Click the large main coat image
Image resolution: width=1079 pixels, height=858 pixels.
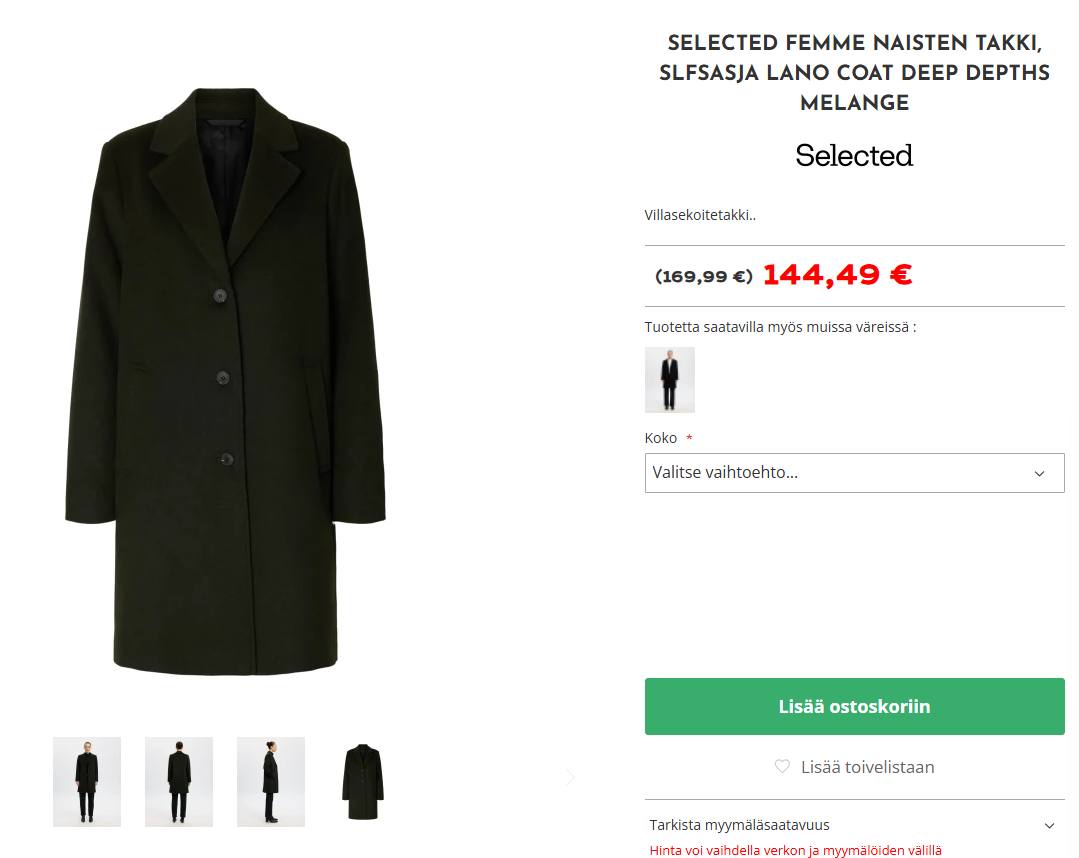coord(226,380)
